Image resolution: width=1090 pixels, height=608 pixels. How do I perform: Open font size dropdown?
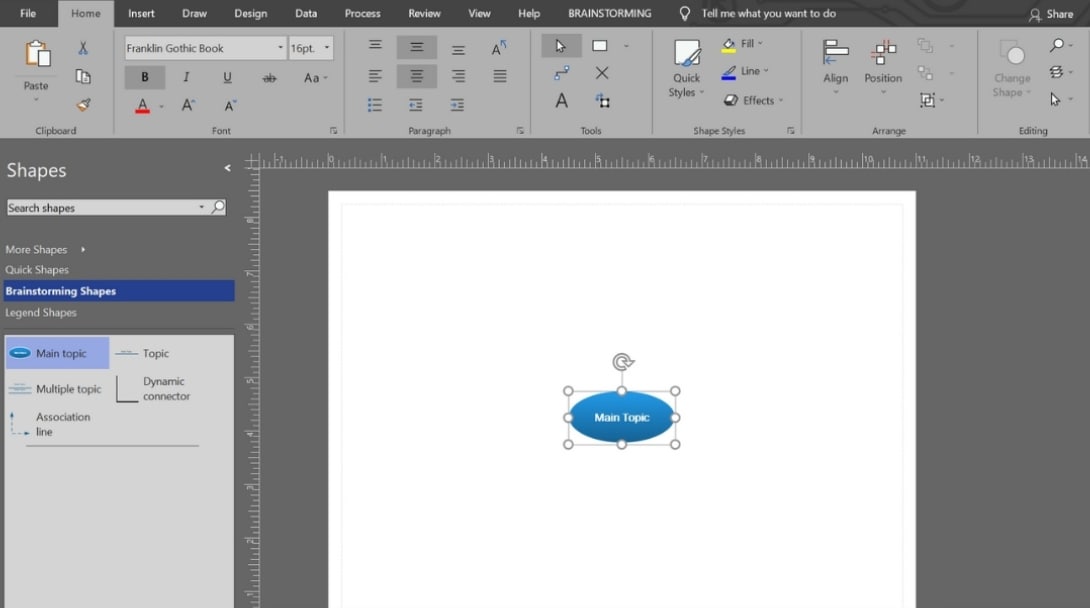pos(327,48)
